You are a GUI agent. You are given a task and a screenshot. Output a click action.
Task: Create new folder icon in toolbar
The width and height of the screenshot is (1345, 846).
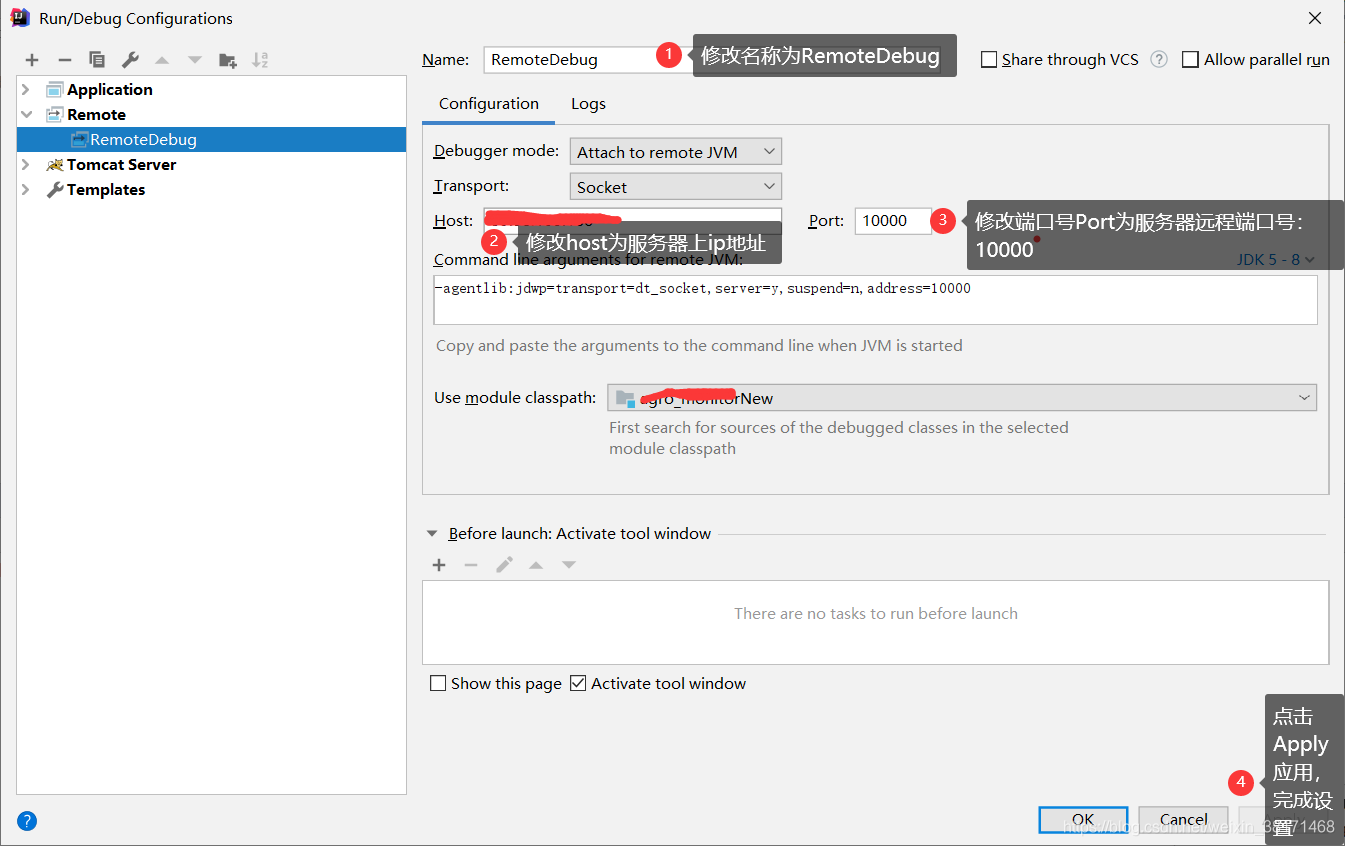(x=228, y=60)
